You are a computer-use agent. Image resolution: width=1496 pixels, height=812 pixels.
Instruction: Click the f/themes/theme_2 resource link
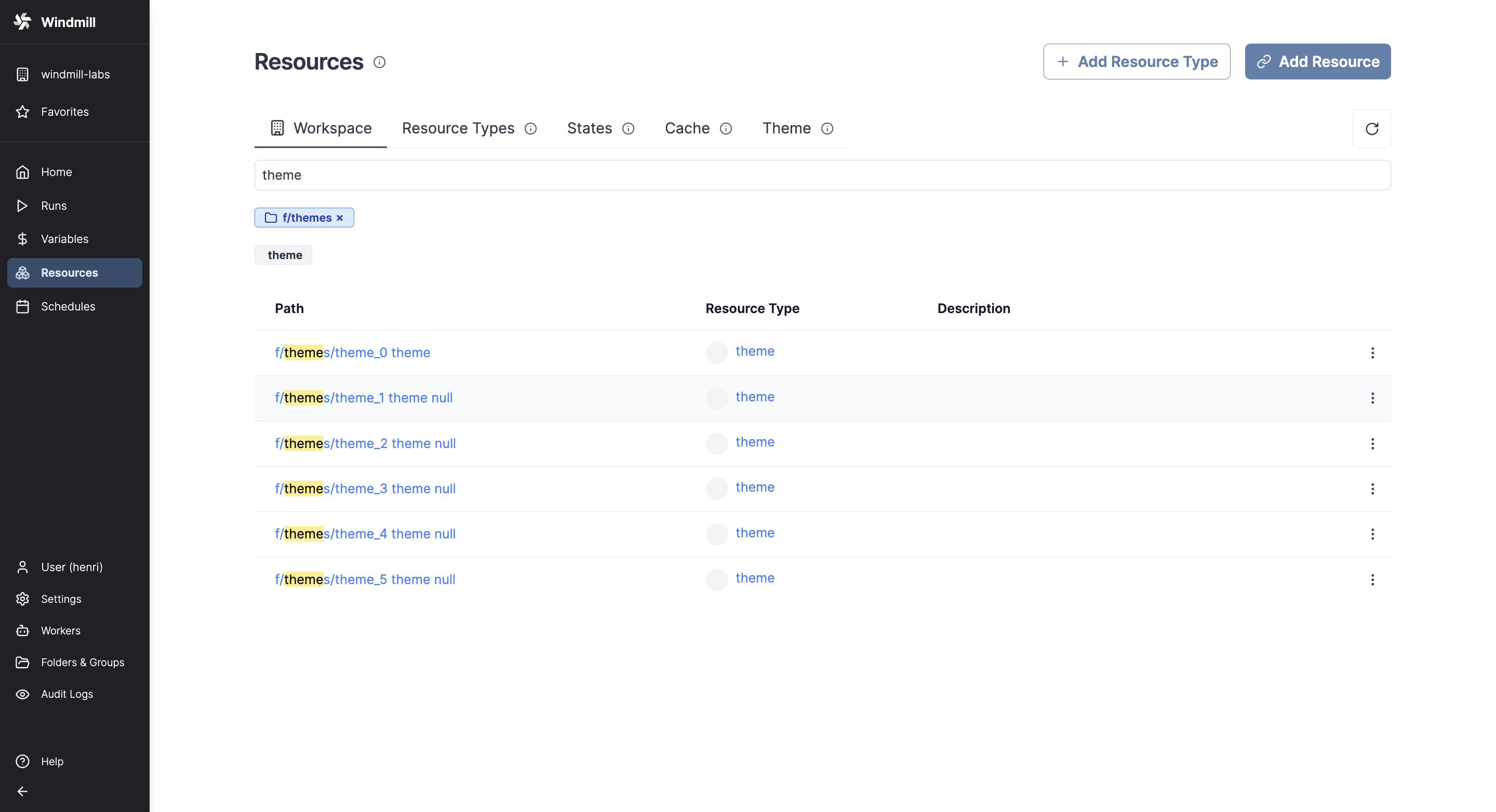(x=365, y=443)
